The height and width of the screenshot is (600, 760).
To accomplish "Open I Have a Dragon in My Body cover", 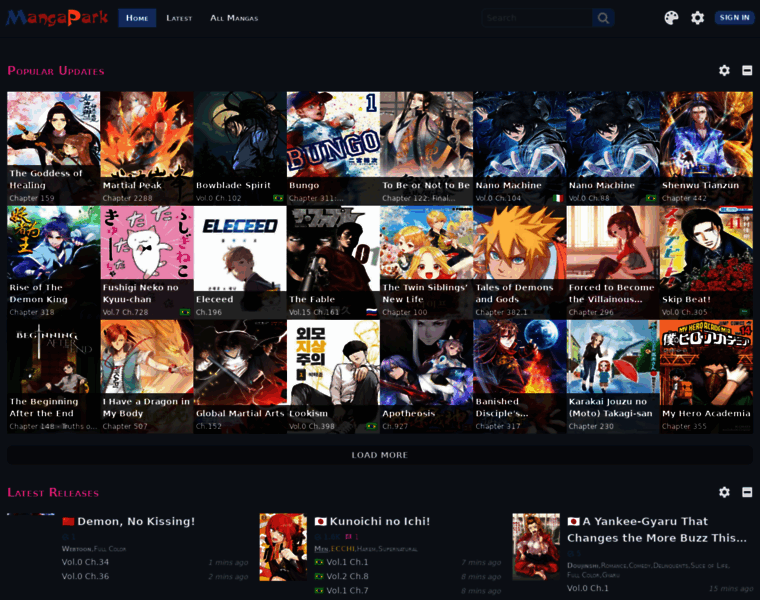I will coord(147,376).
